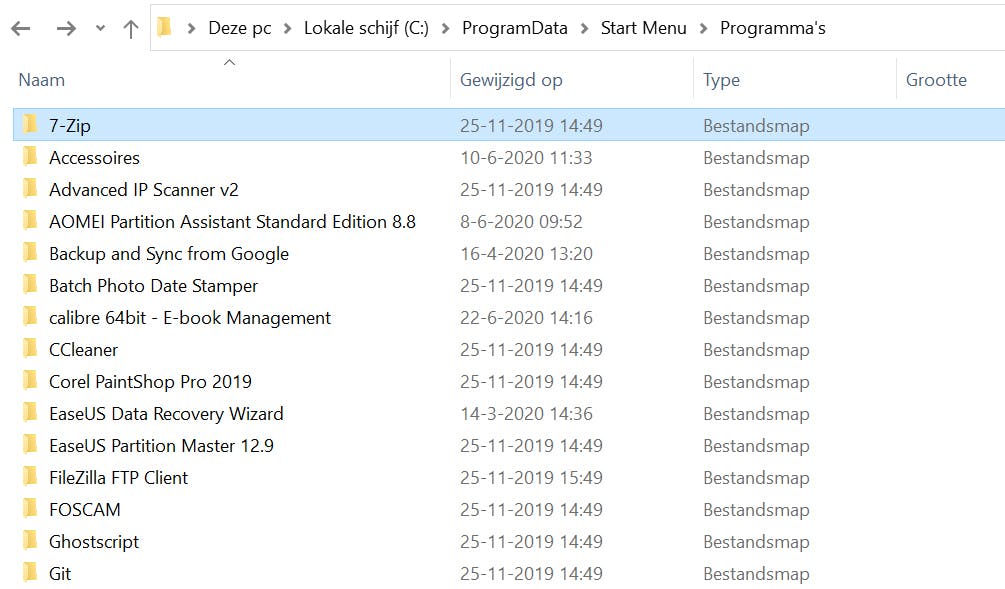Click calibre date 22-6-2020 14:16
The image size is (1005, 589).
tap(526, 318)
